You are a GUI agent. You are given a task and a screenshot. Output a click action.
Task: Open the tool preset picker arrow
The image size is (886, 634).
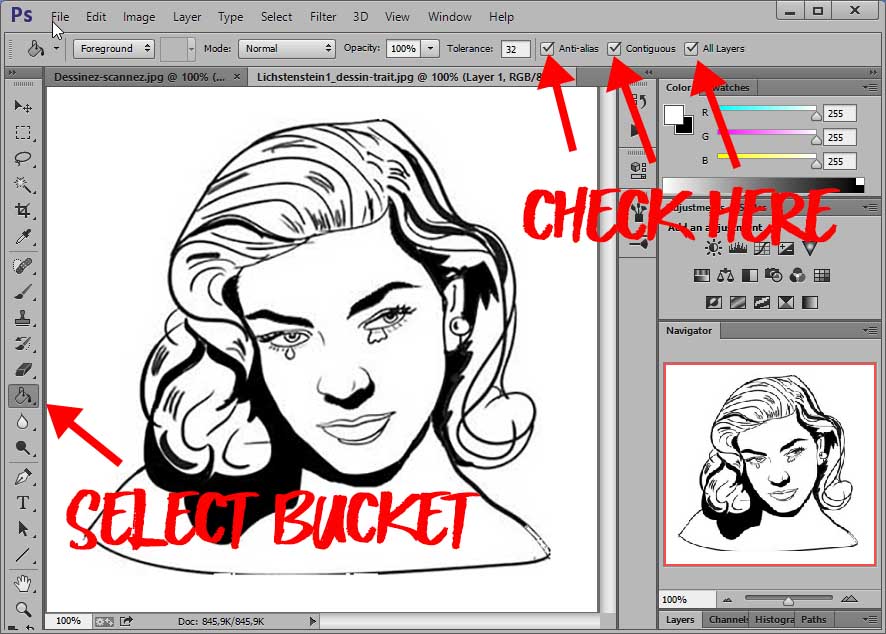click(x=57, y=49)
